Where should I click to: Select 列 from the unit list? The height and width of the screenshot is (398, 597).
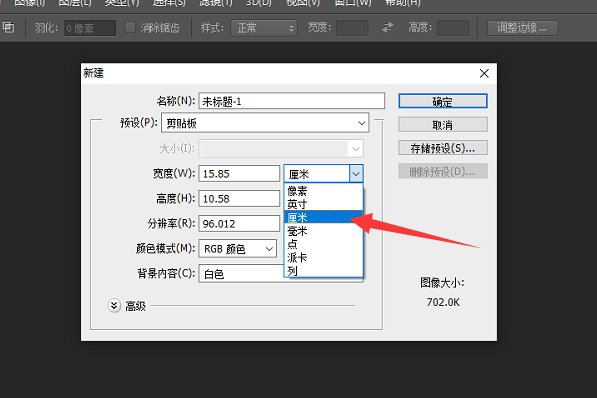pyautogui.click(x=324, y=271)
